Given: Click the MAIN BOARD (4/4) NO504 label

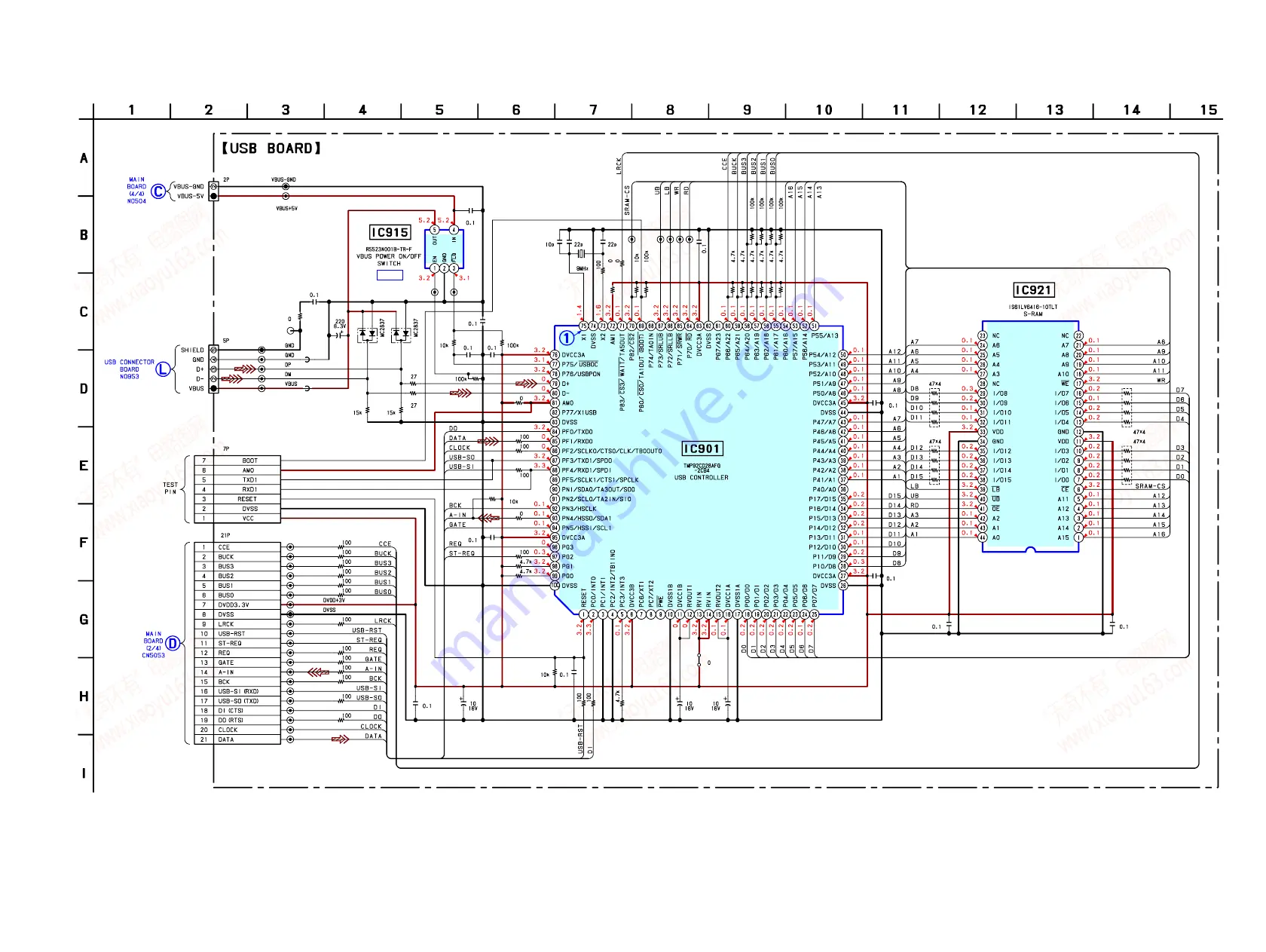Looking at the screenshot, I should point(136,191).
